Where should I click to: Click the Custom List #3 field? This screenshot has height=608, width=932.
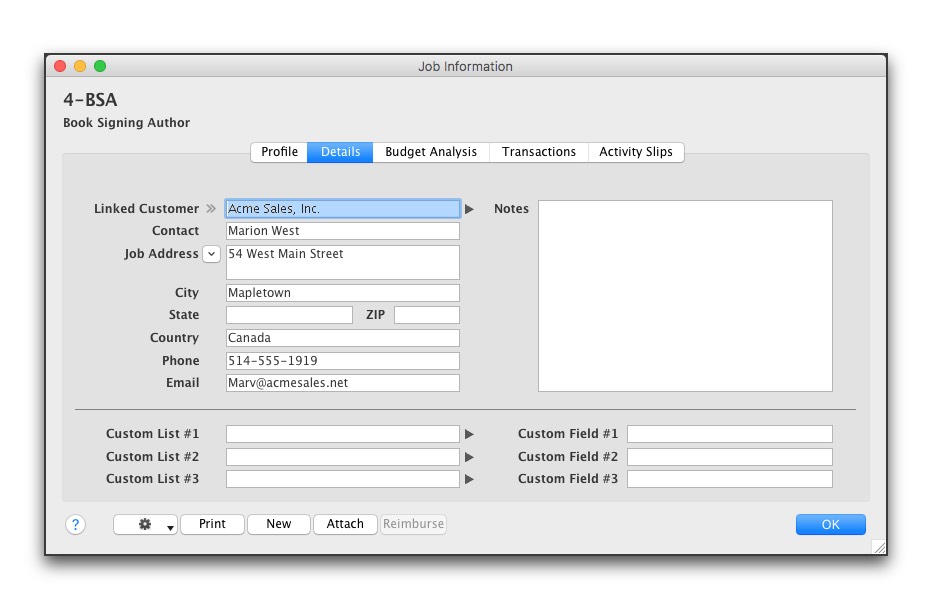point(343,479)
